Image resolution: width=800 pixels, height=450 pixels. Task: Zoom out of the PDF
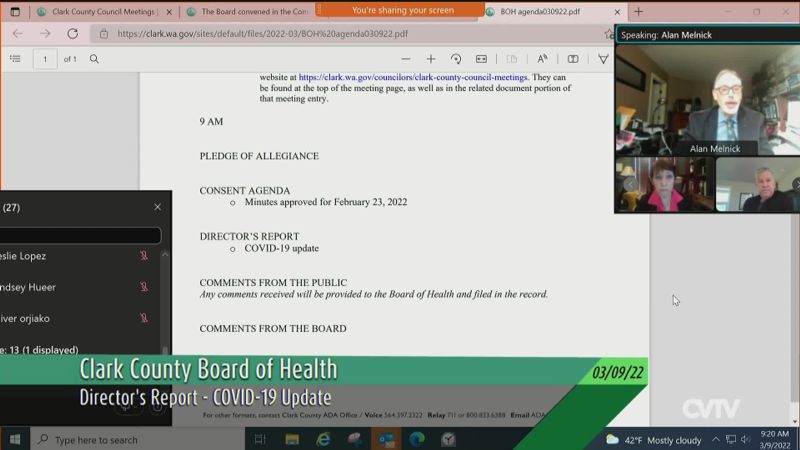pyautogui.click(x=406, y=59)
